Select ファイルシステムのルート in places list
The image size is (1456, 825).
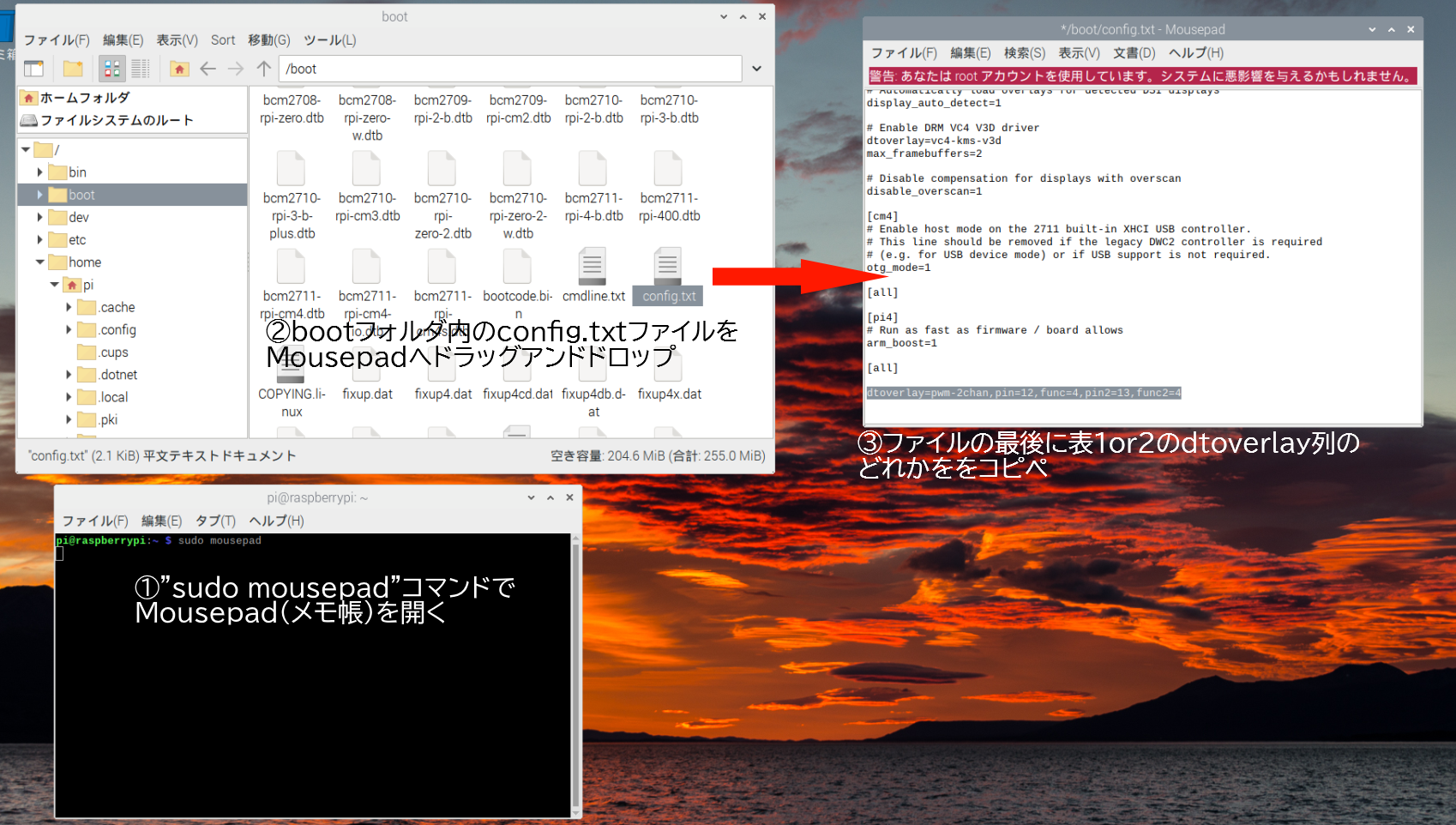click(117, 120)
